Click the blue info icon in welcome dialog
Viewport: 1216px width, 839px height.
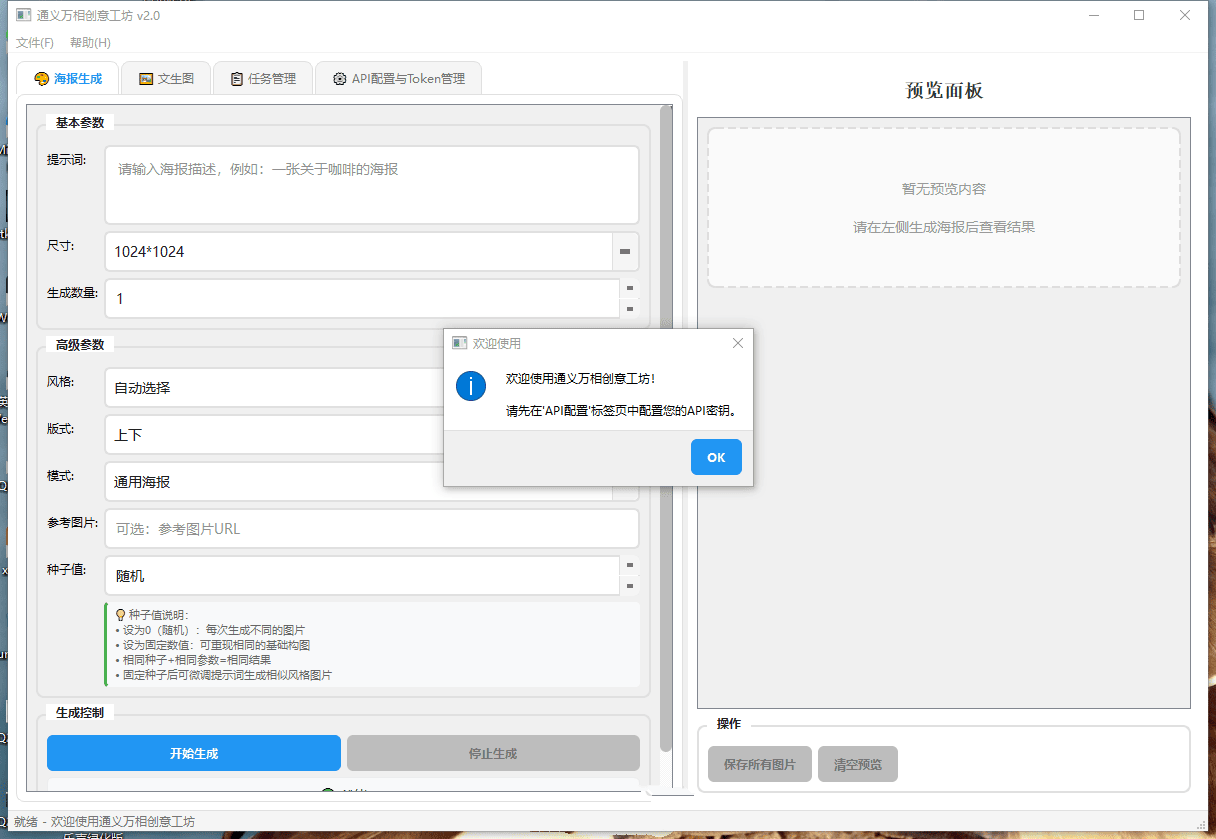click(471, 385)
